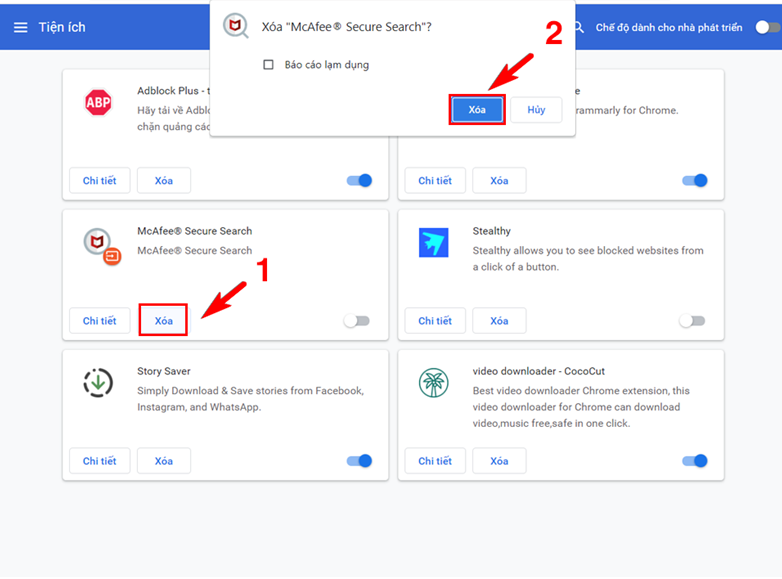Click the Stealthy extension name

click(492, 231)
